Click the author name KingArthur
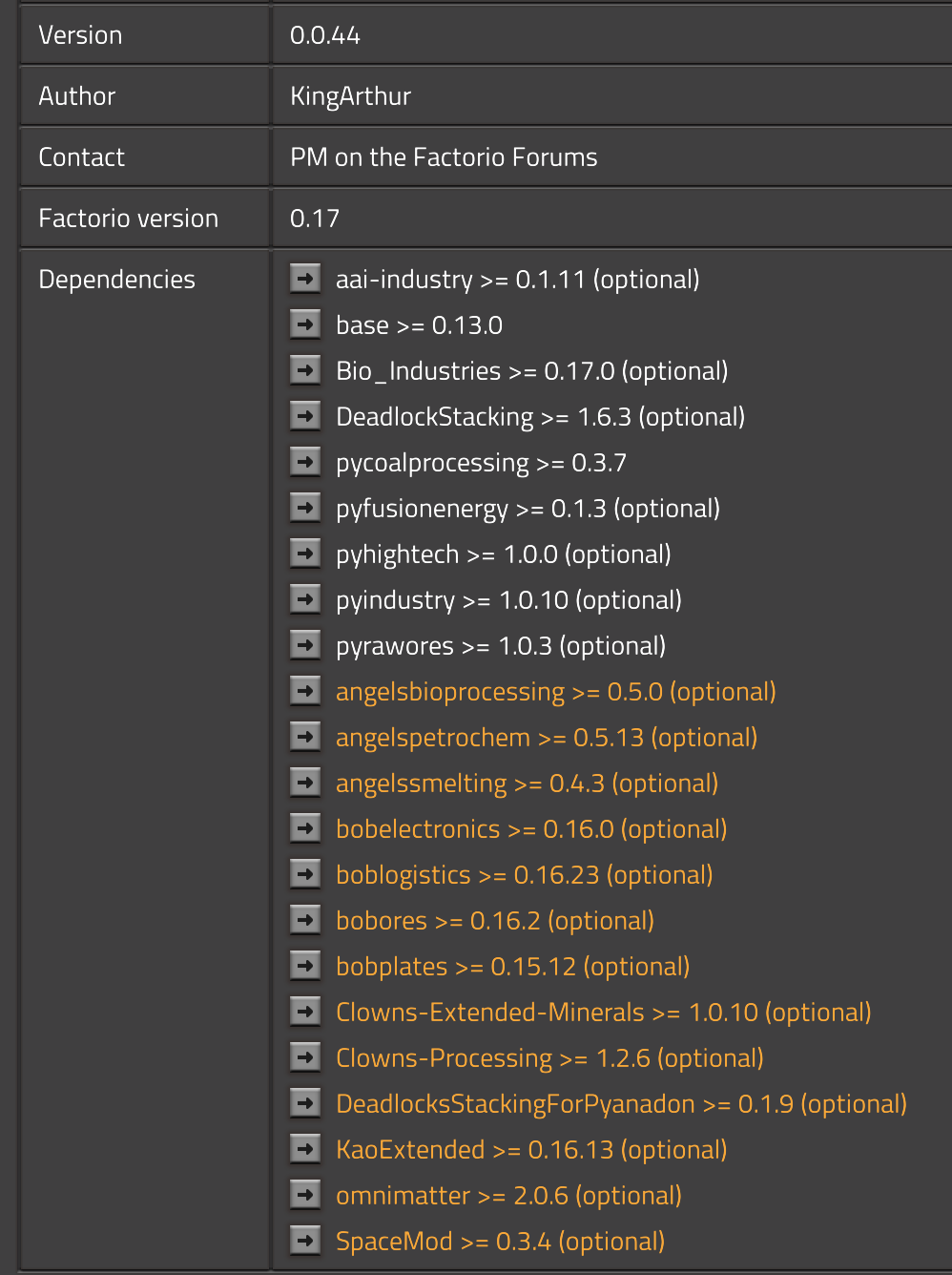Viewport: 952px width, 1275px height. tap(350, 96)
